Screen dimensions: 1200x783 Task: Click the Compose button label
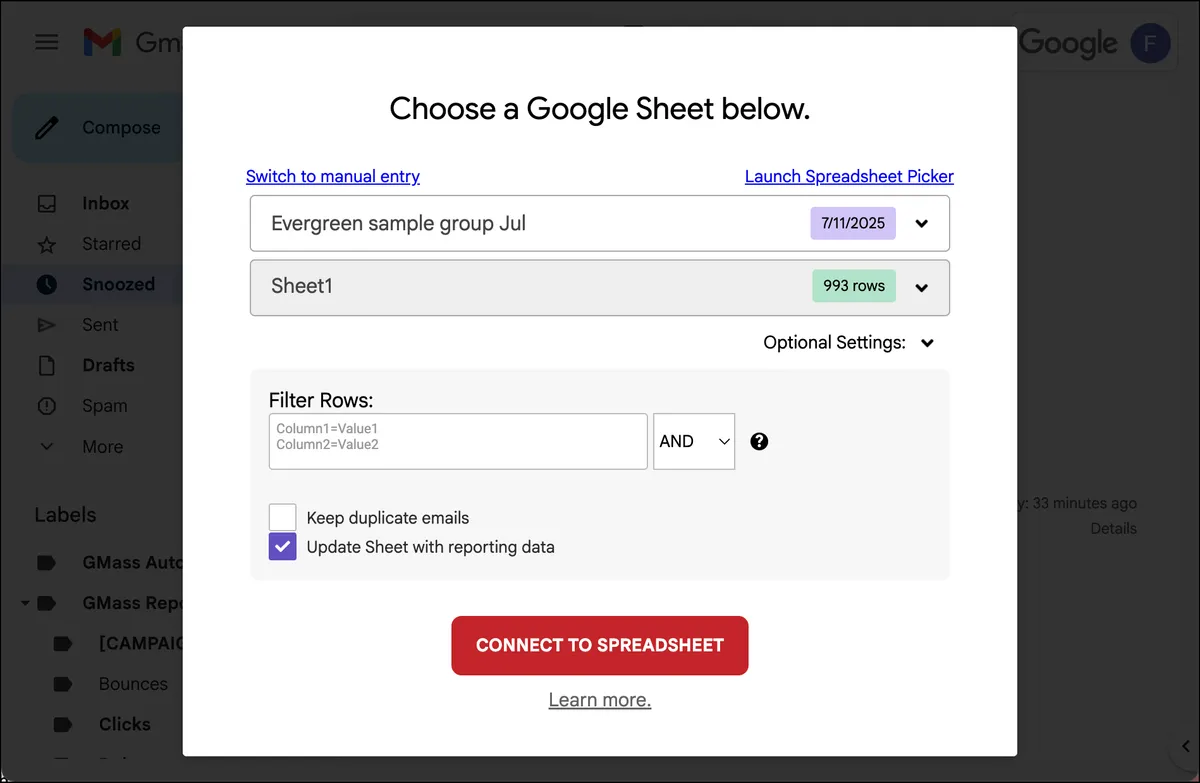point(121,128)
